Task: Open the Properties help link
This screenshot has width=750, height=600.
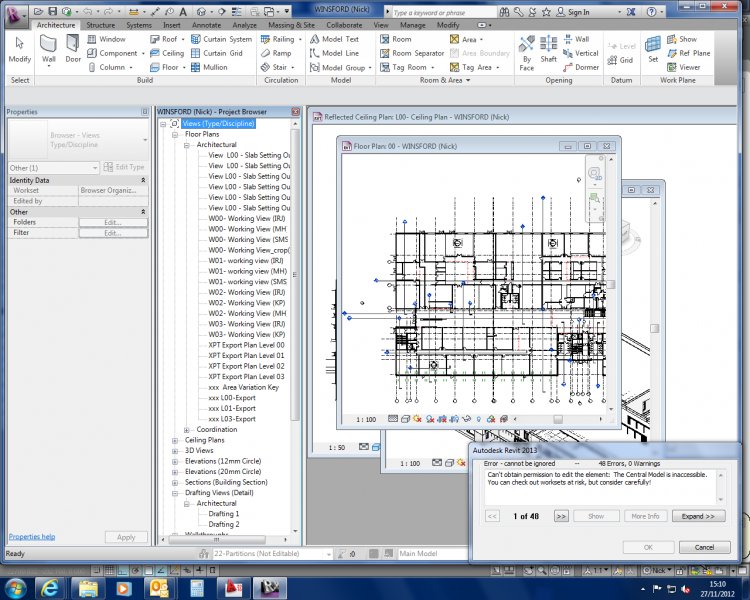Action: click(32, 537)
